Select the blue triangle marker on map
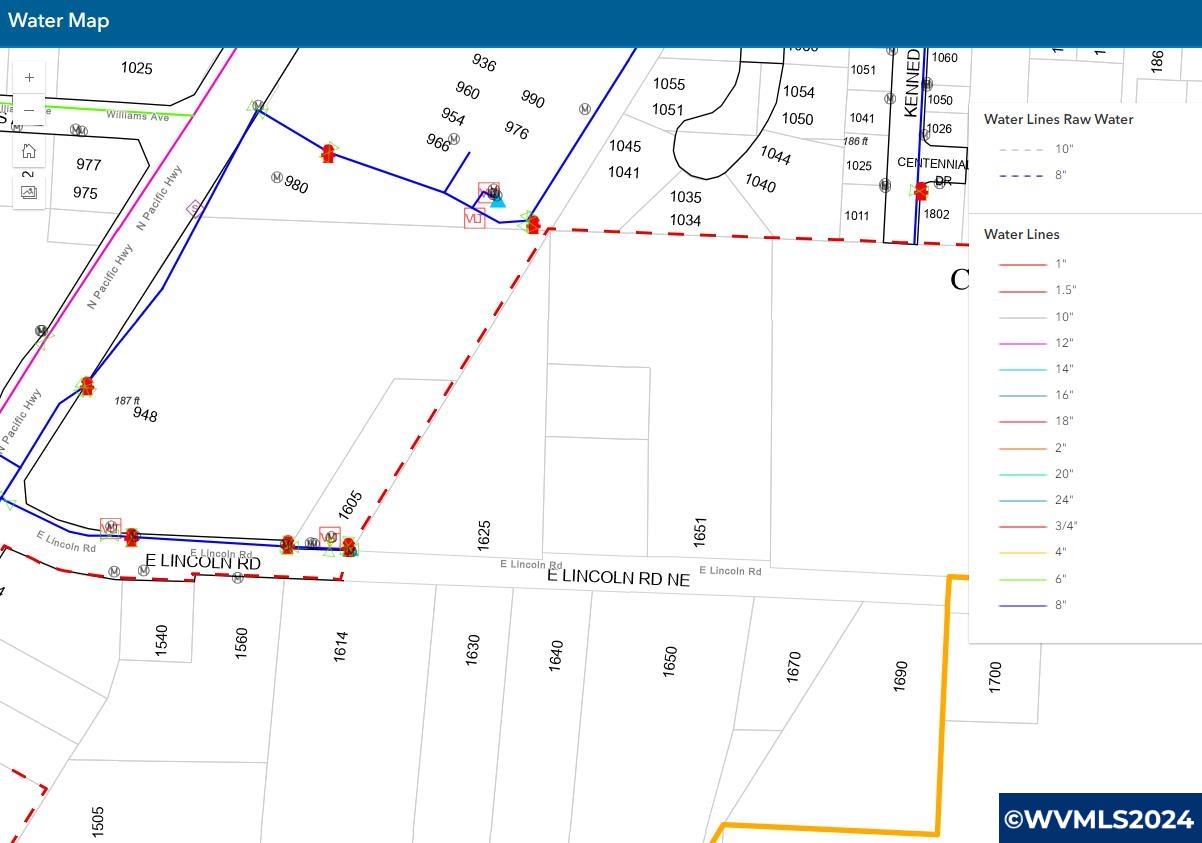Screen dimensions: 1202x843 [498, 200]
